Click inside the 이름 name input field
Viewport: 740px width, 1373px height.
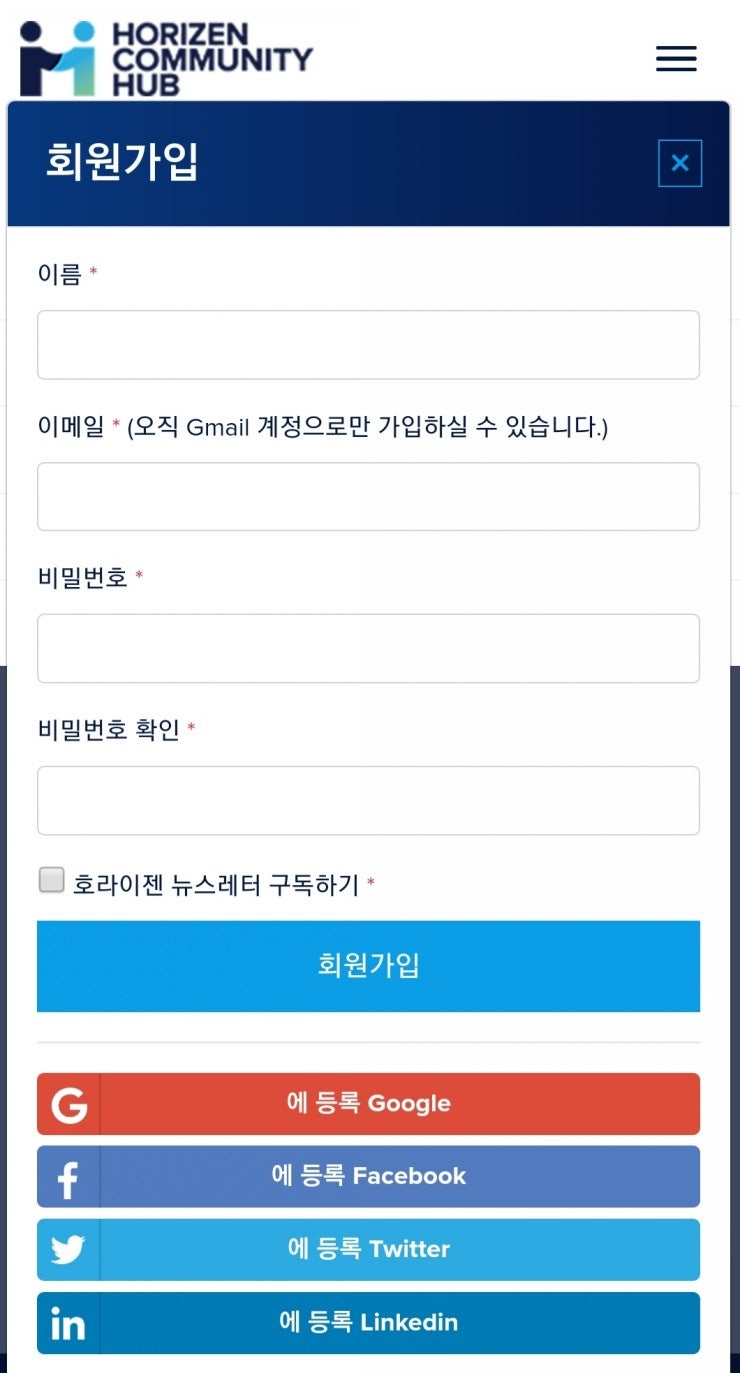click(368, 344)
